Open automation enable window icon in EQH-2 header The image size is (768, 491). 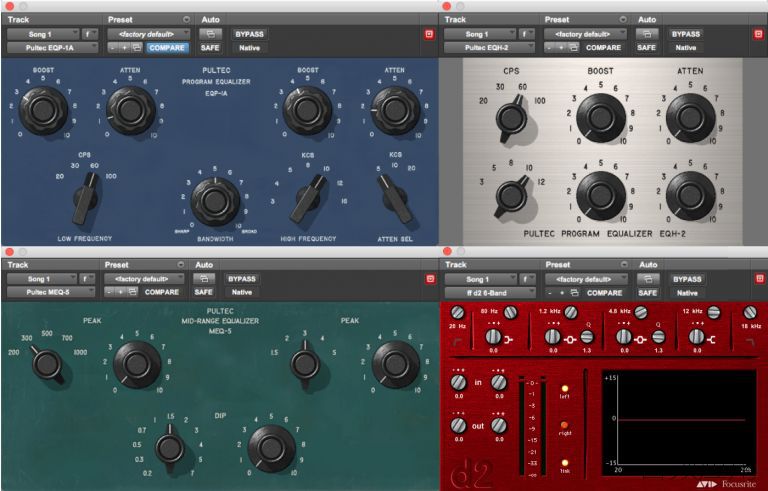pos(647,34)
